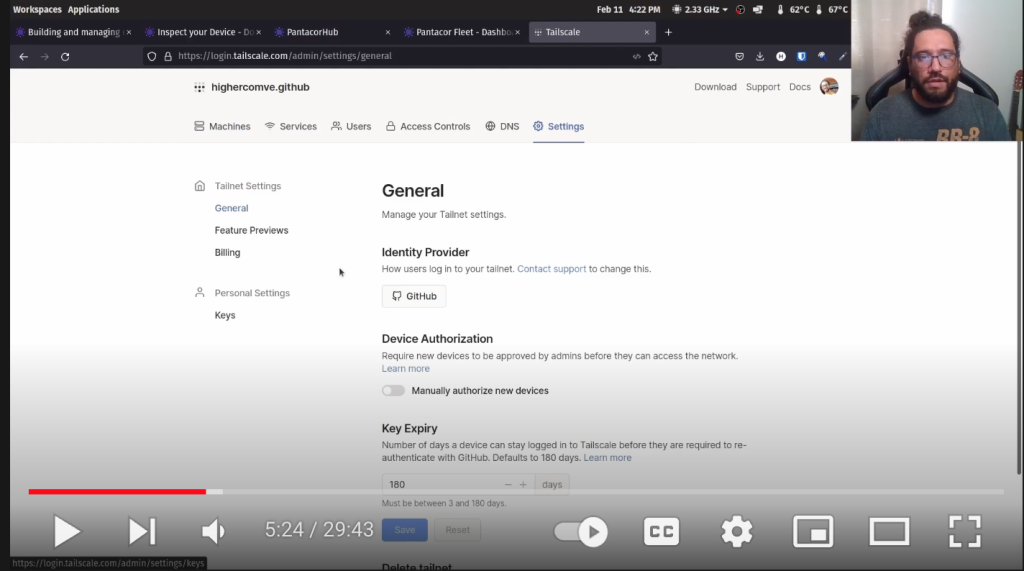The height and width of the screenshot is (571, 1024).
Task: Enable miniplayer mode
Action: (813, 531)
